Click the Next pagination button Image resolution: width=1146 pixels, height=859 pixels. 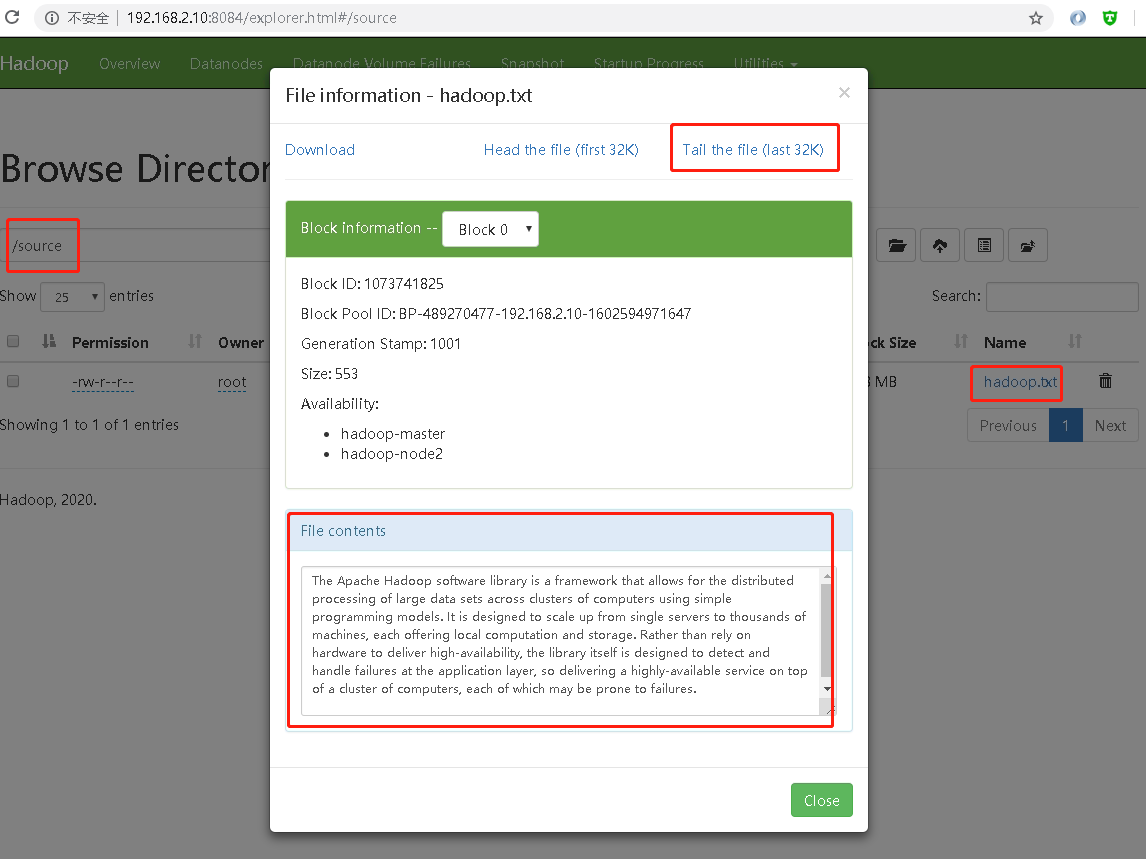click(x=1110, y=425)
